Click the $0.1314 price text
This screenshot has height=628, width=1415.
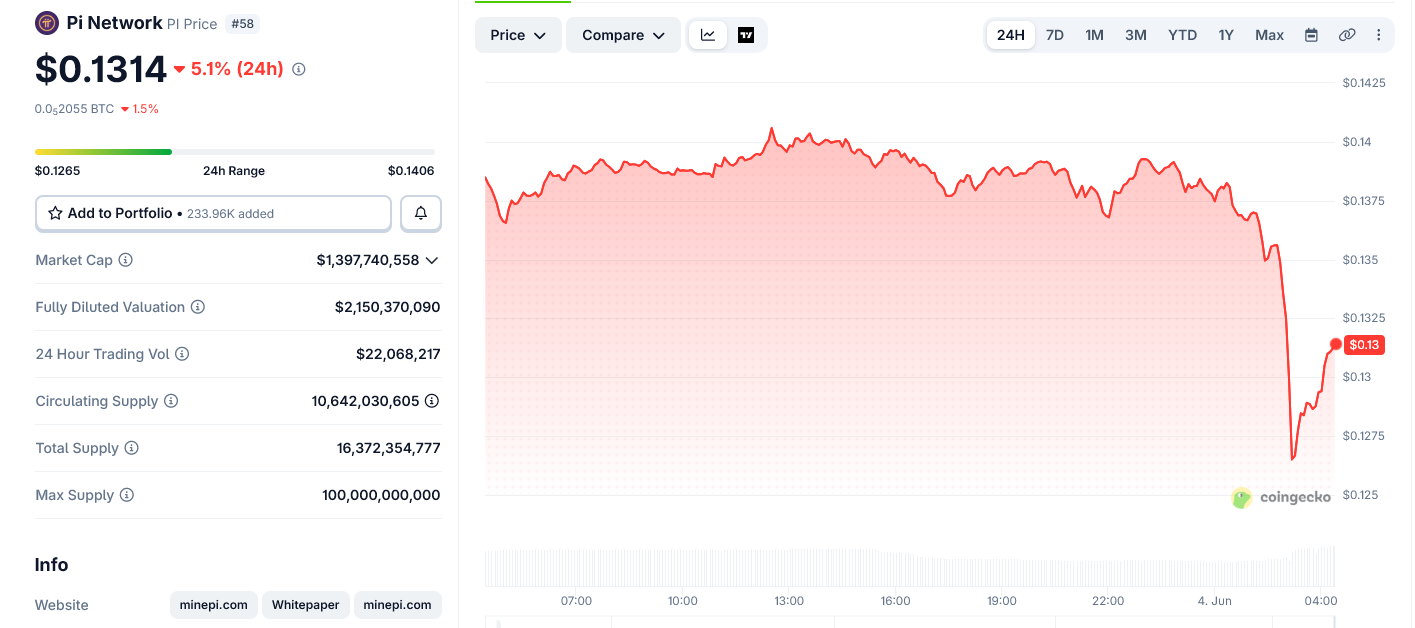101,69
